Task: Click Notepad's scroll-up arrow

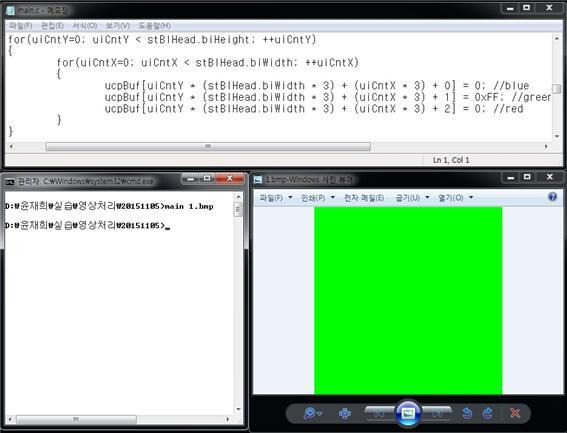Action: click(x=557, y=38)
